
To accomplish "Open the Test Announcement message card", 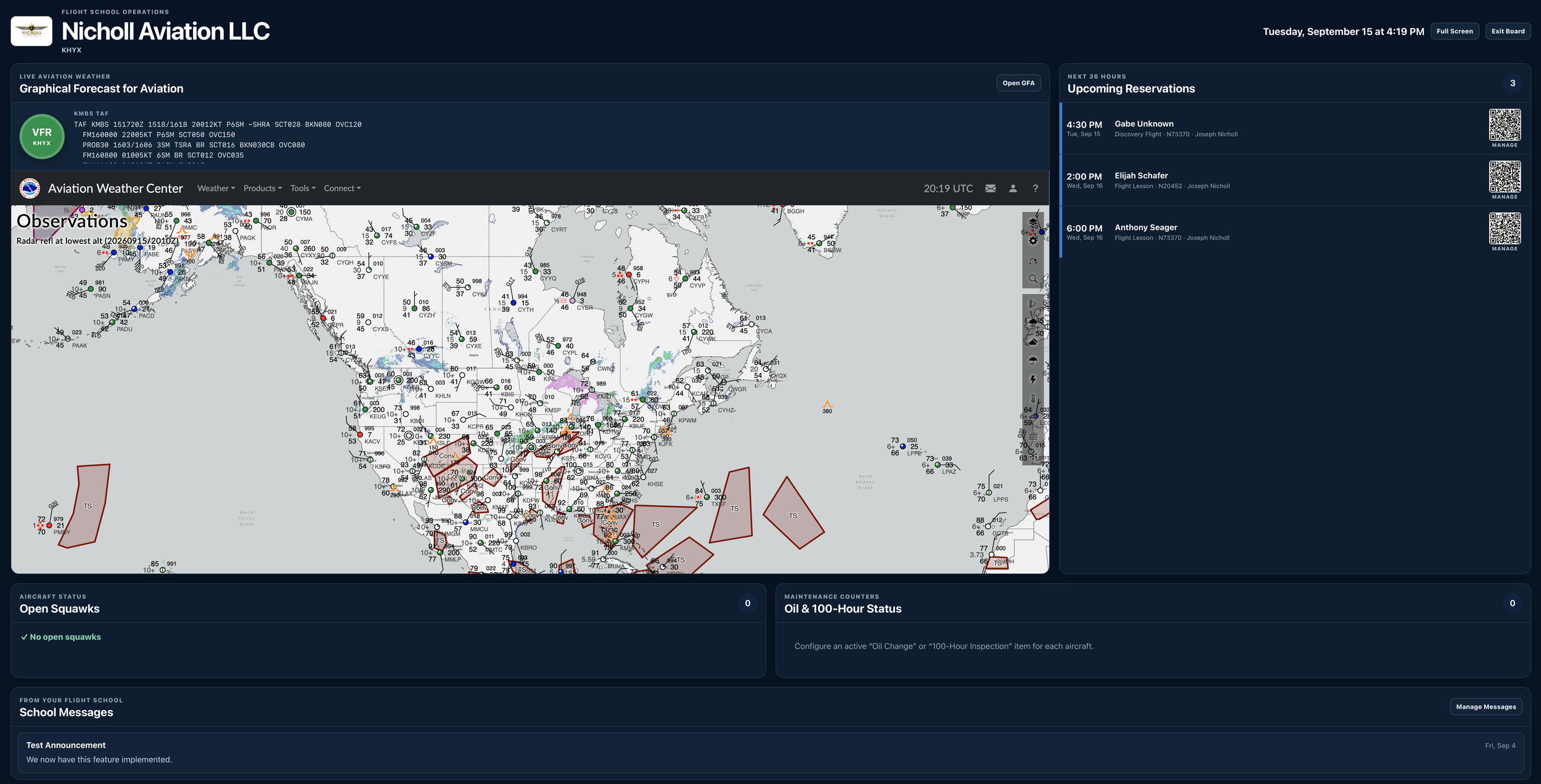I will tap(770, 753).
